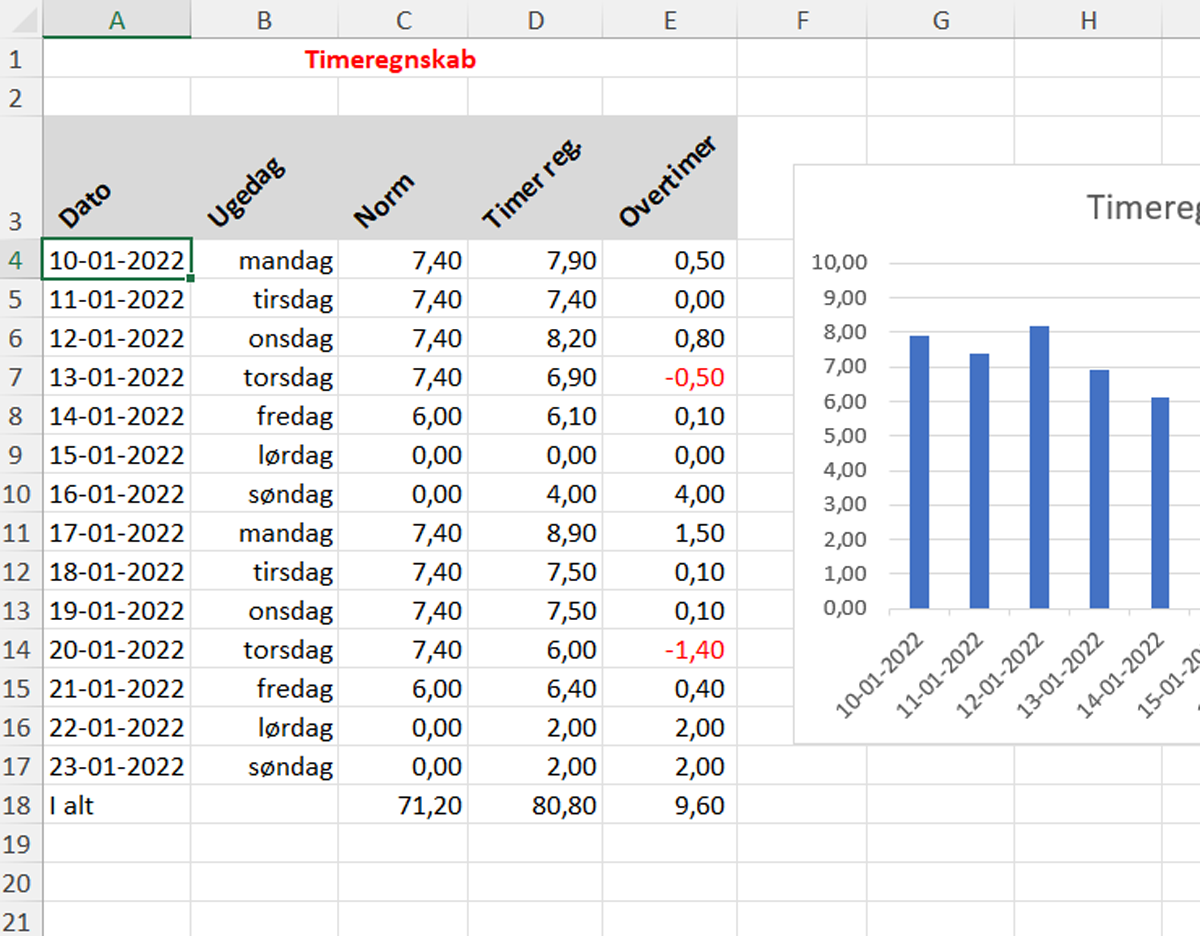Click the 'I alt' label cell

(116, 806)
